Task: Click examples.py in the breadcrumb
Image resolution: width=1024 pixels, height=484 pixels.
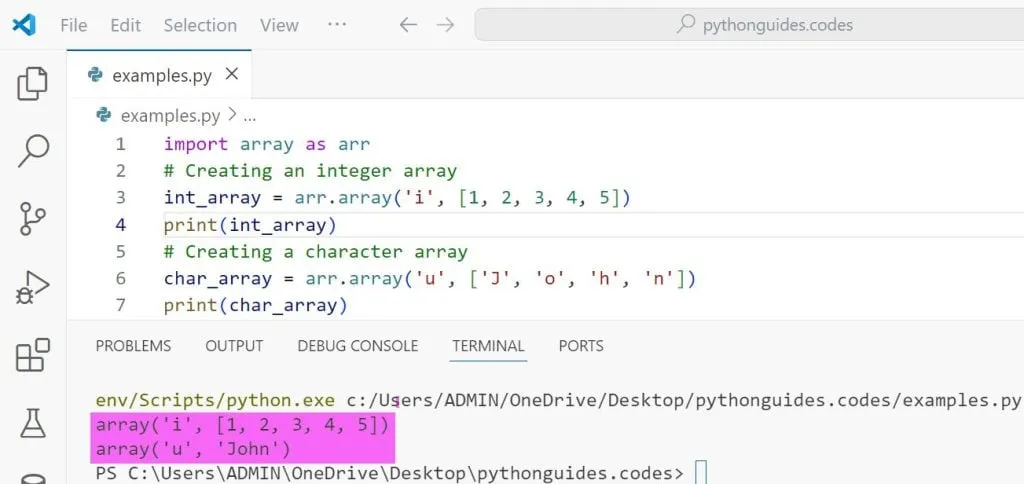Action: 169,116
